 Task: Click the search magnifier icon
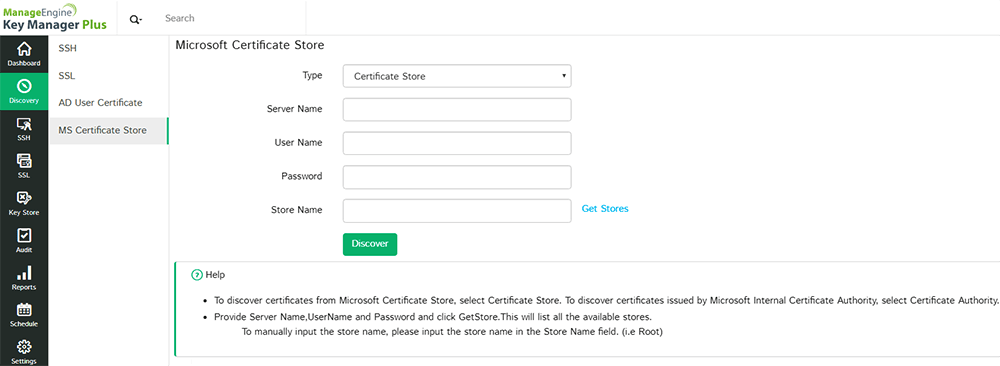pyautogui.click(x=135, y=19)
